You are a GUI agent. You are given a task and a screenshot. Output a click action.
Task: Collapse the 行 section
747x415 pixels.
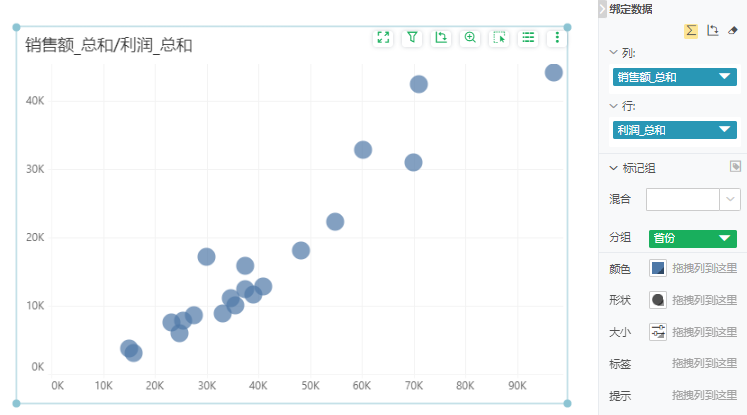click(614, 105)
